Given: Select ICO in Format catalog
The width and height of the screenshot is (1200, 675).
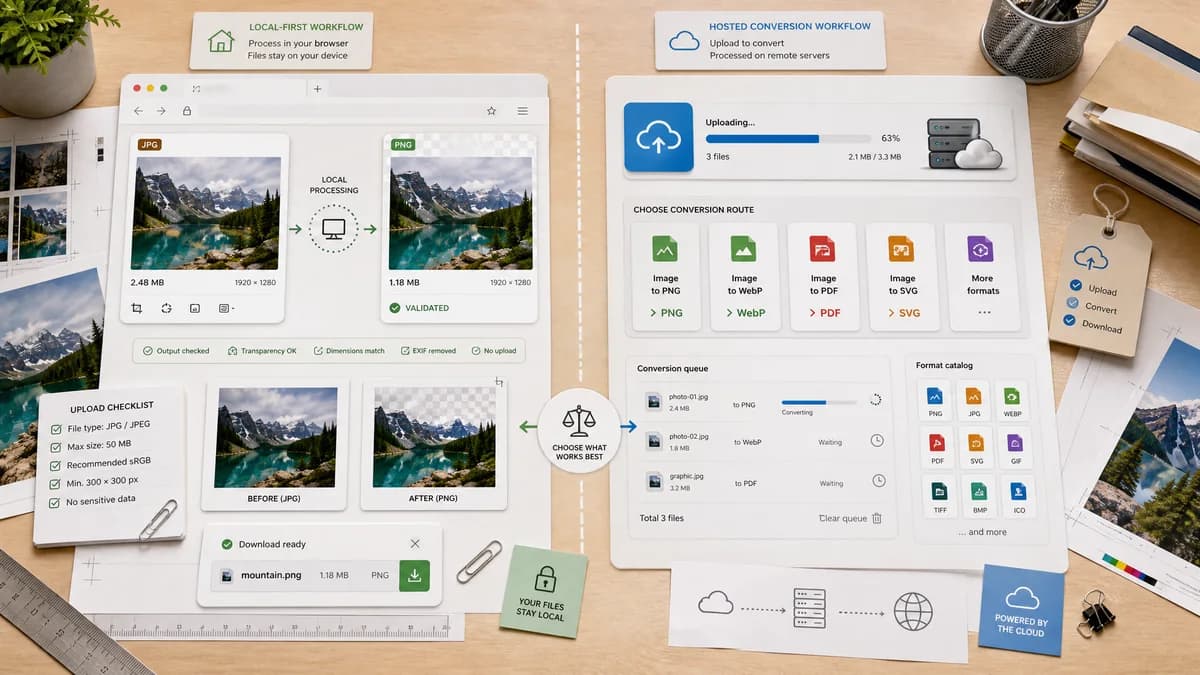Looking at the screenshot, I should point(1017,496).
